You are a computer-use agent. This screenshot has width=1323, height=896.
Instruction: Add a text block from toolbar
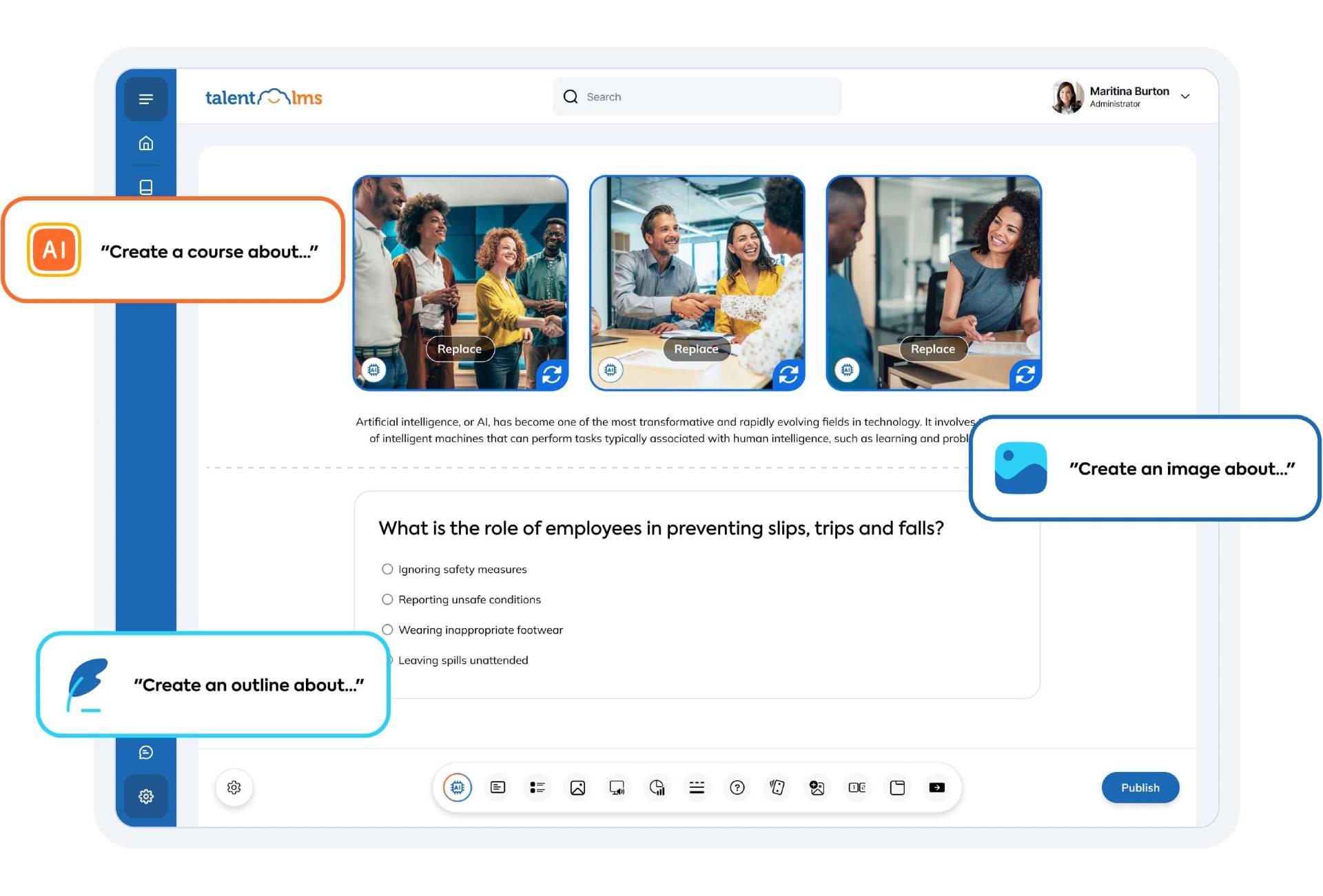point(498,787)
